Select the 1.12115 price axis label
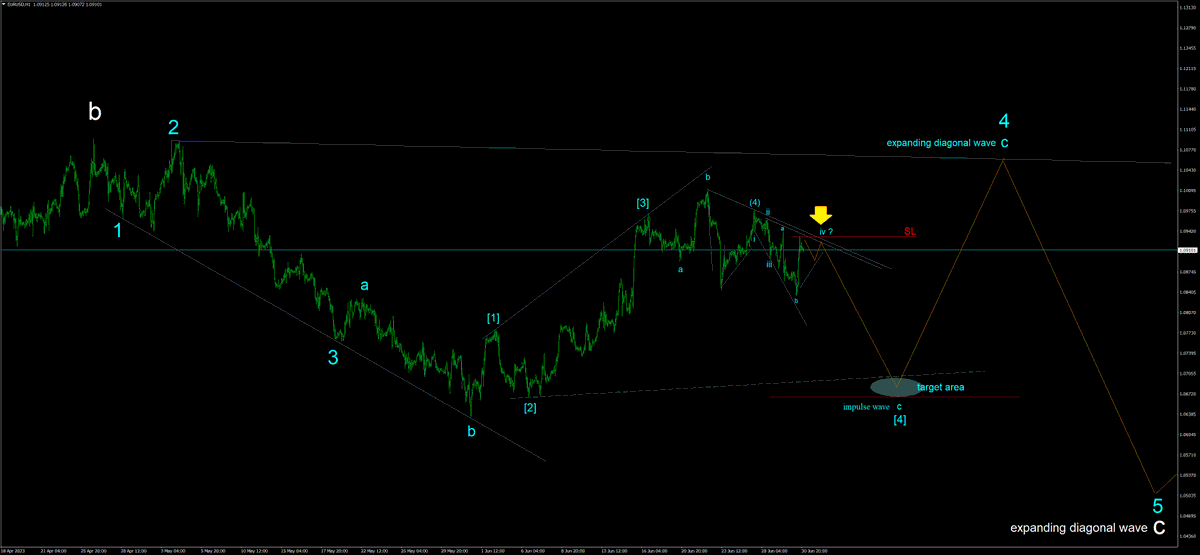Viewport: 1200px width, 555px height. [1186, 67]
